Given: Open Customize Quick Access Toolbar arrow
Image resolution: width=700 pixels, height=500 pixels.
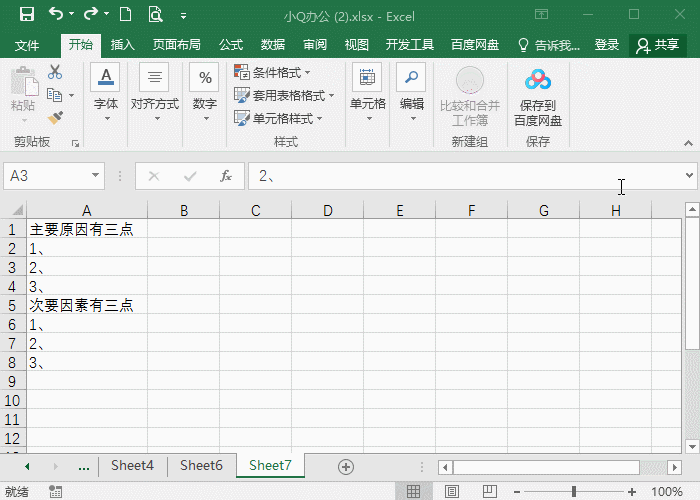Looking at the screenshot, I should (x=183, y=16).
